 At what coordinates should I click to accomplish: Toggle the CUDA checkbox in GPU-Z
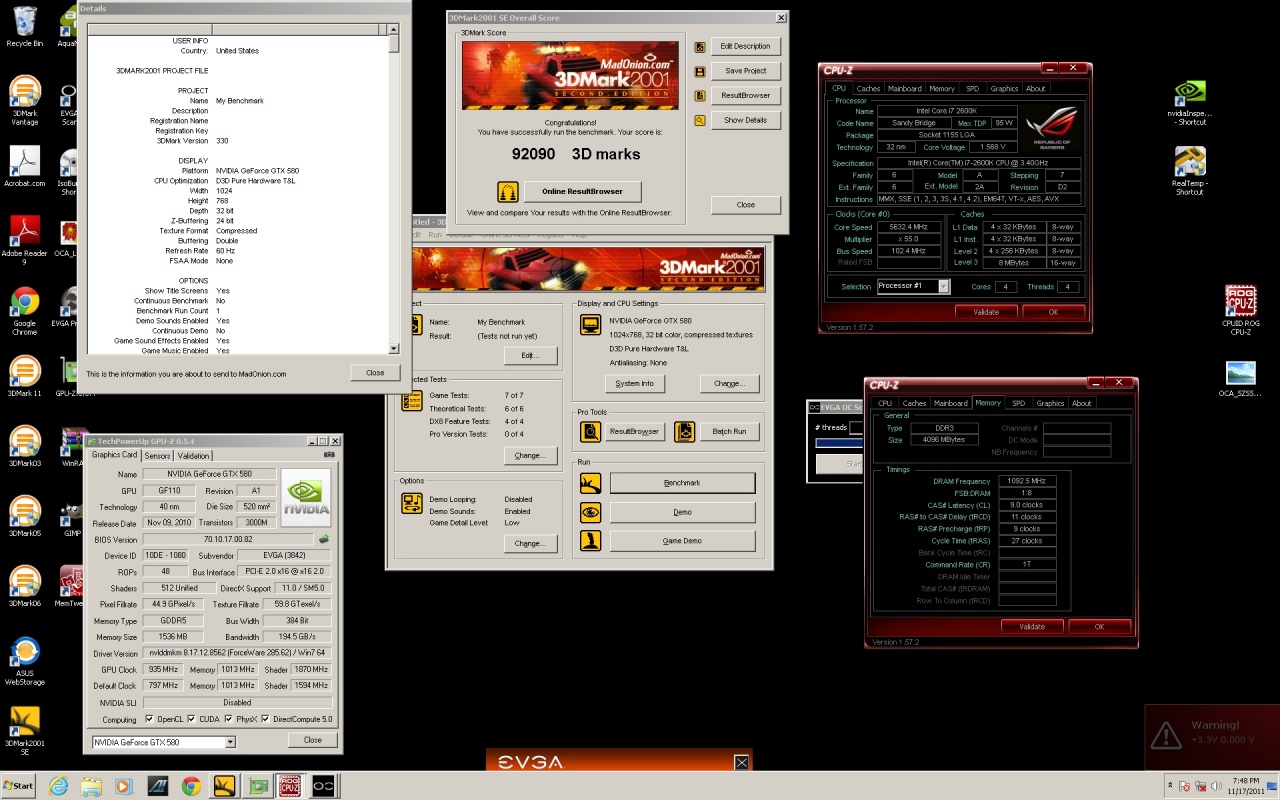tap(190, 719)
